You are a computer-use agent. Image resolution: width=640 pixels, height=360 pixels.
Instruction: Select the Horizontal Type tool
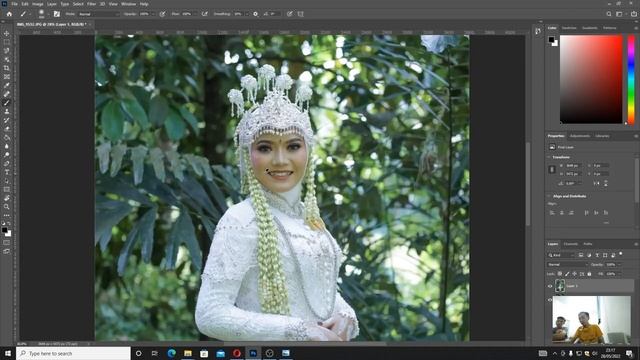[x=7, y=172]
